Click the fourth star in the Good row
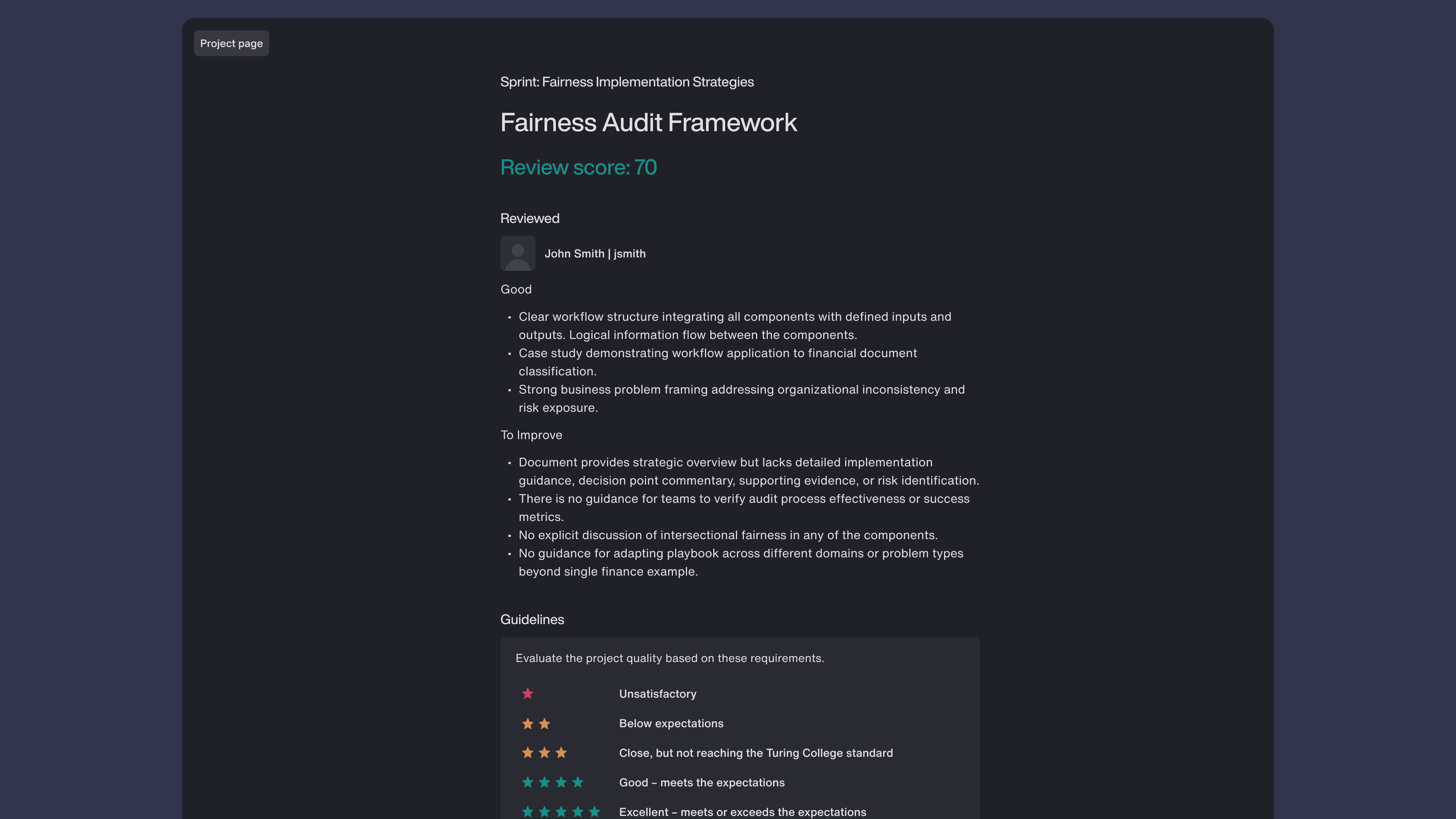This screenshot has width=1456, height=819. coord(577,782)
